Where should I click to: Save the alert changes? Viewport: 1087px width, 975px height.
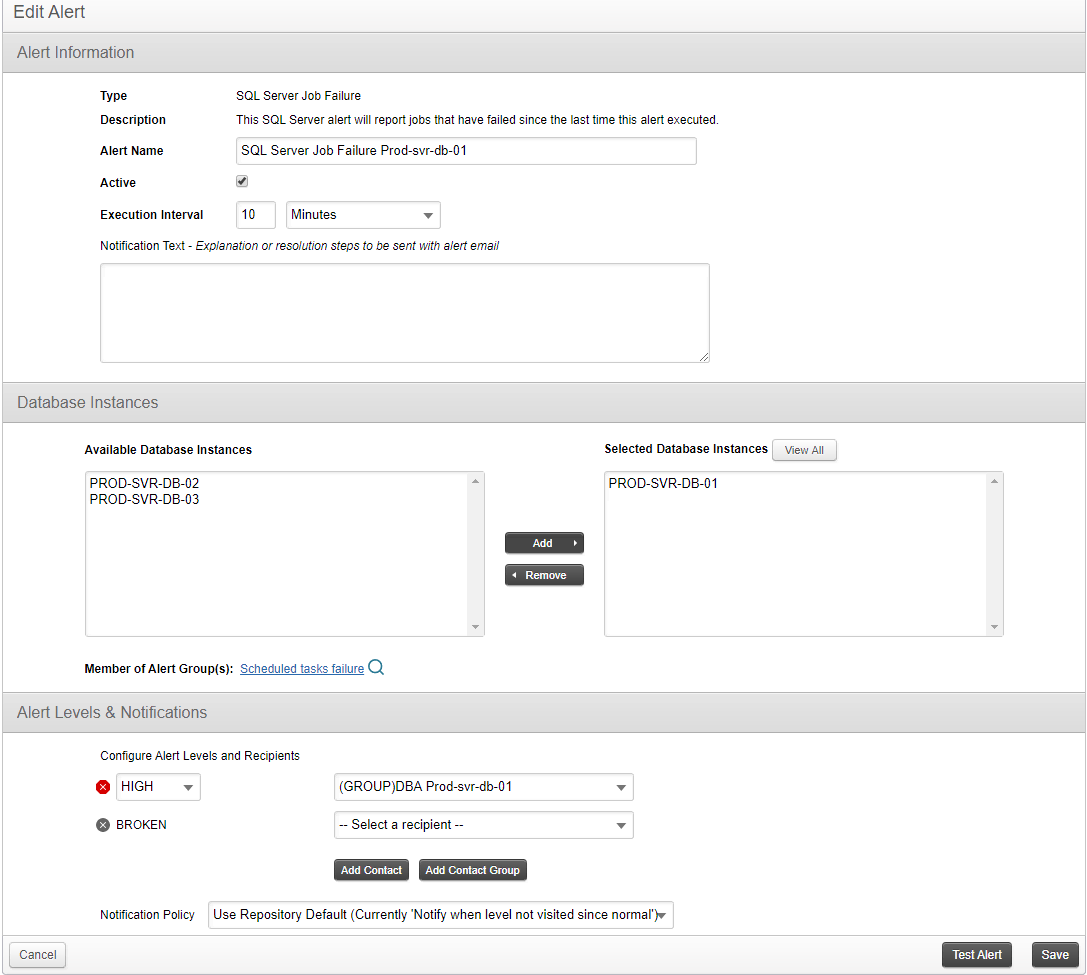tap(1055, 955)
